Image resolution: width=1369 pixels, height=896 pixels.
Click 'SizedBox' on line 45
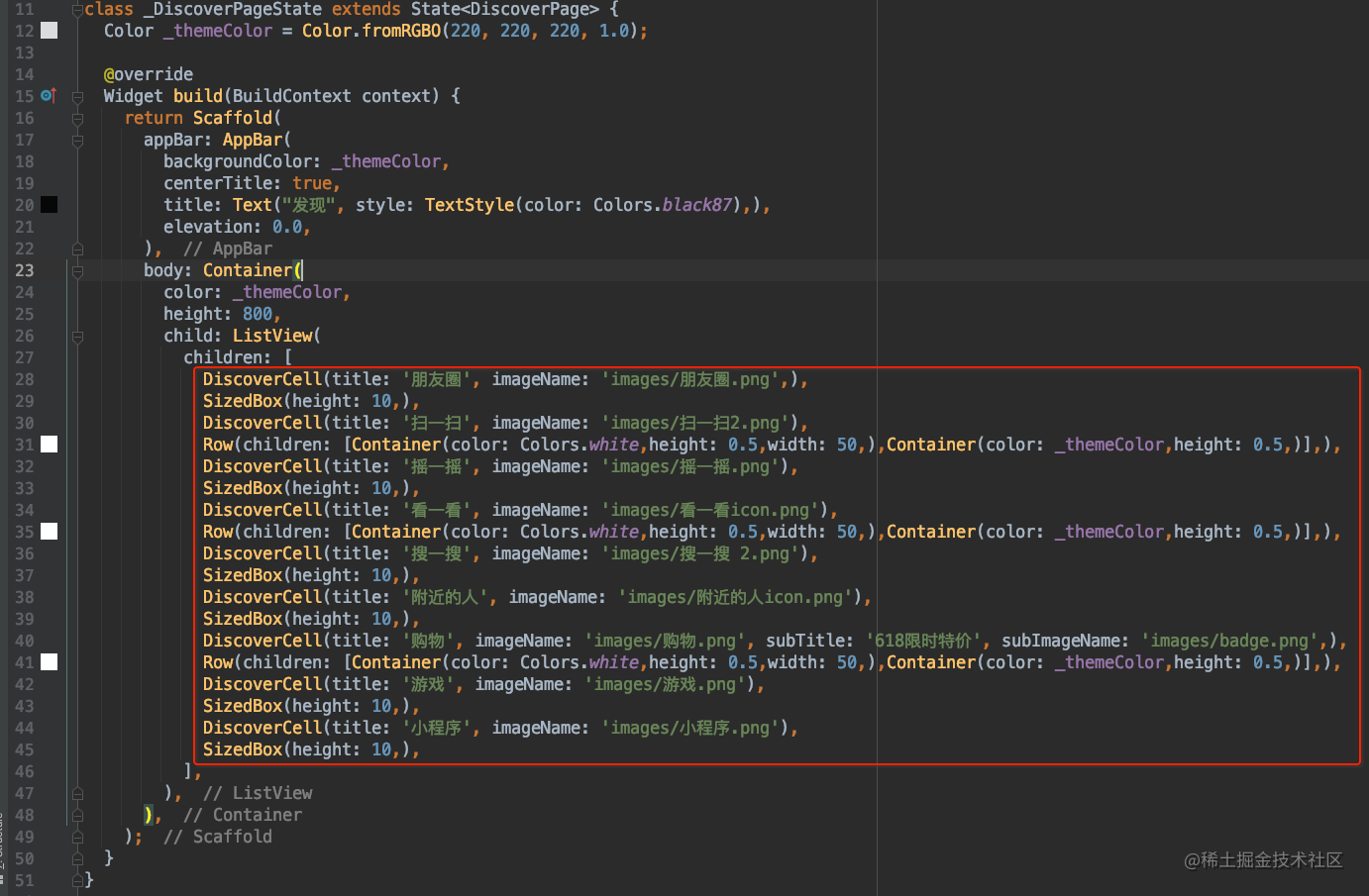point(243,749)
